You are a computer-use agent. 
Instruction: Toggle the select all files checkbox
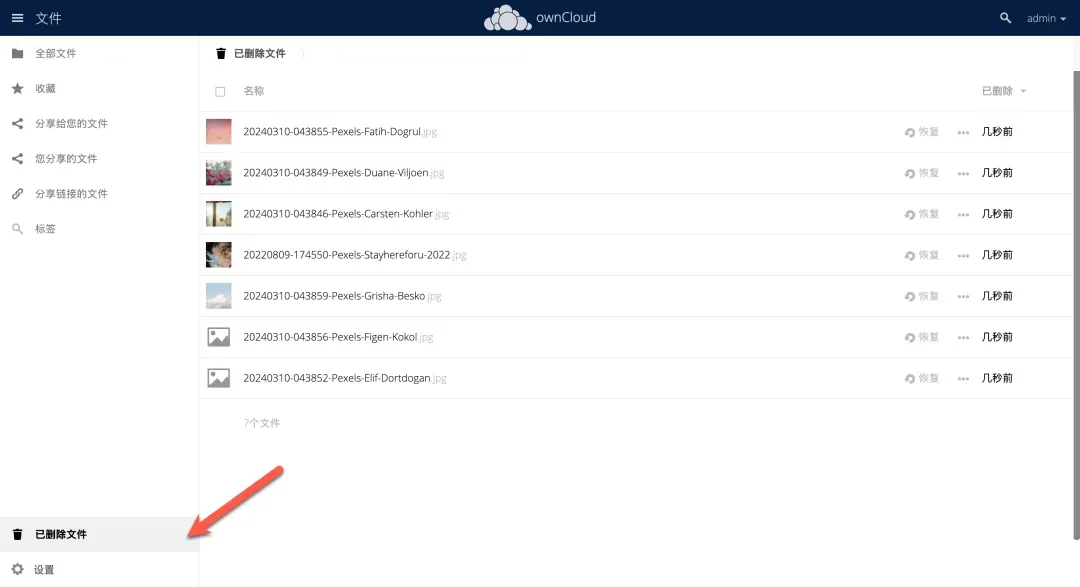point(220,91)
